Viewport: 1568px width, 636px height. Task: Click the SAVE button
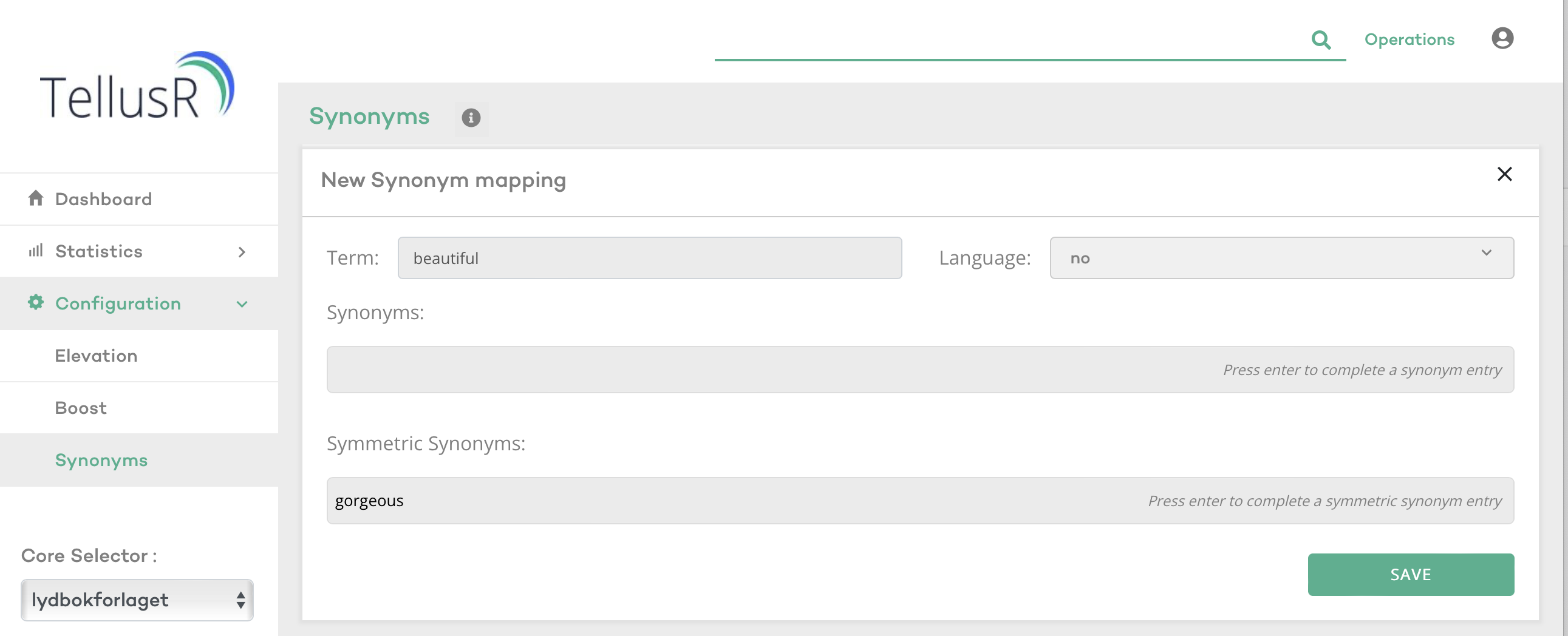(x=1411, y=574)
